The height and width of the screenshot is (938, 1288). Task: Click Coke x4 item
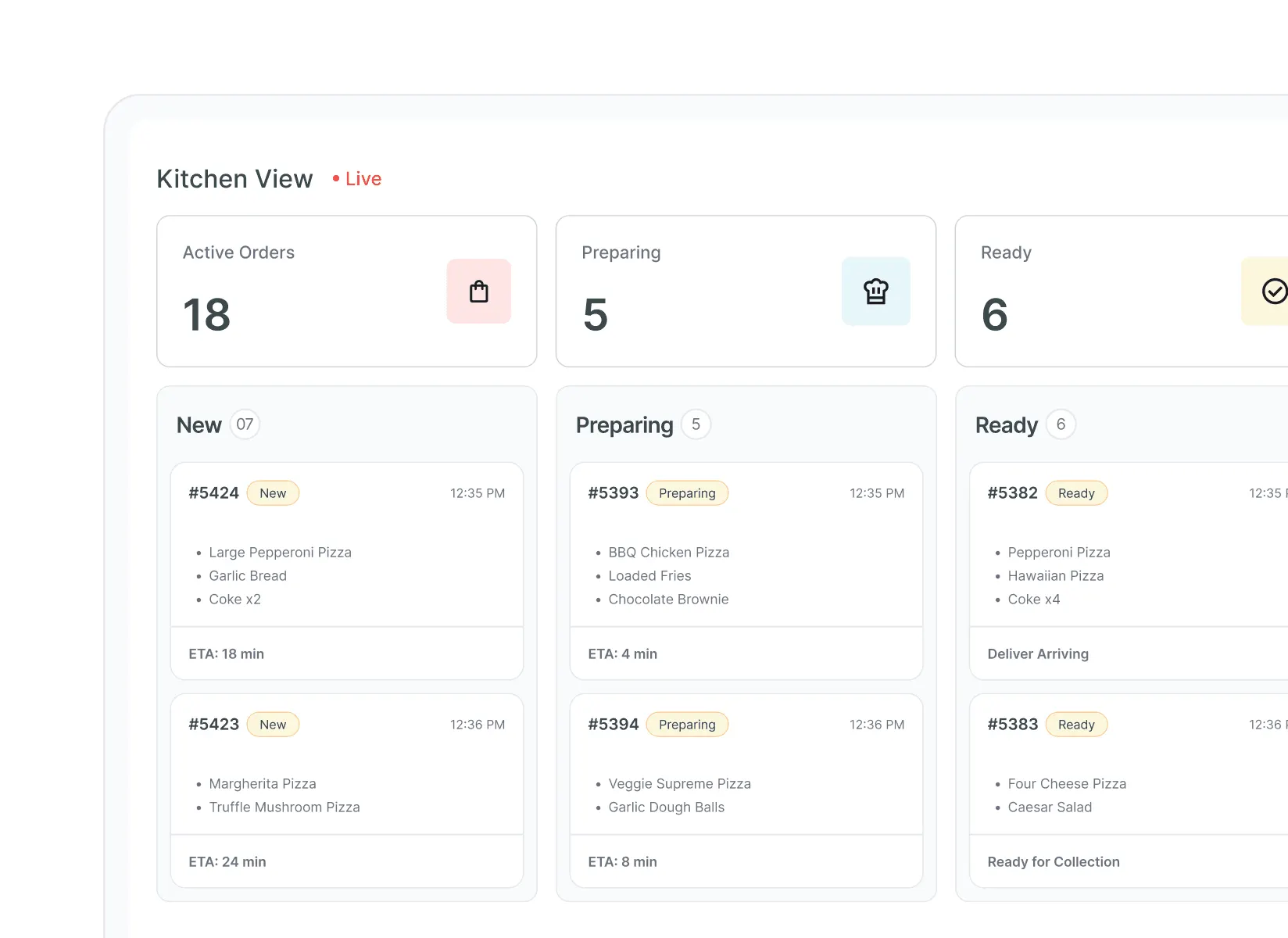click(x=1034, y=600)
